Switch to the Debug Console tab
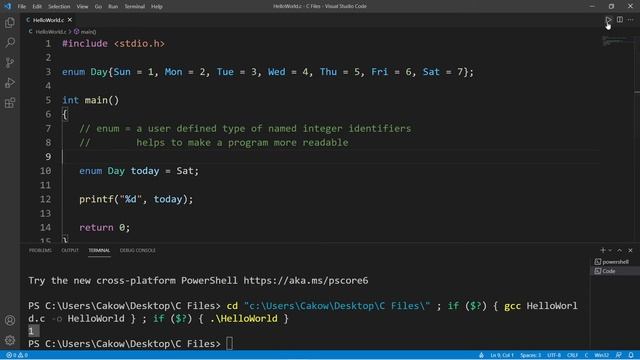Image resolution: width=640 pixels, height=360 pixels. [138, 250]
